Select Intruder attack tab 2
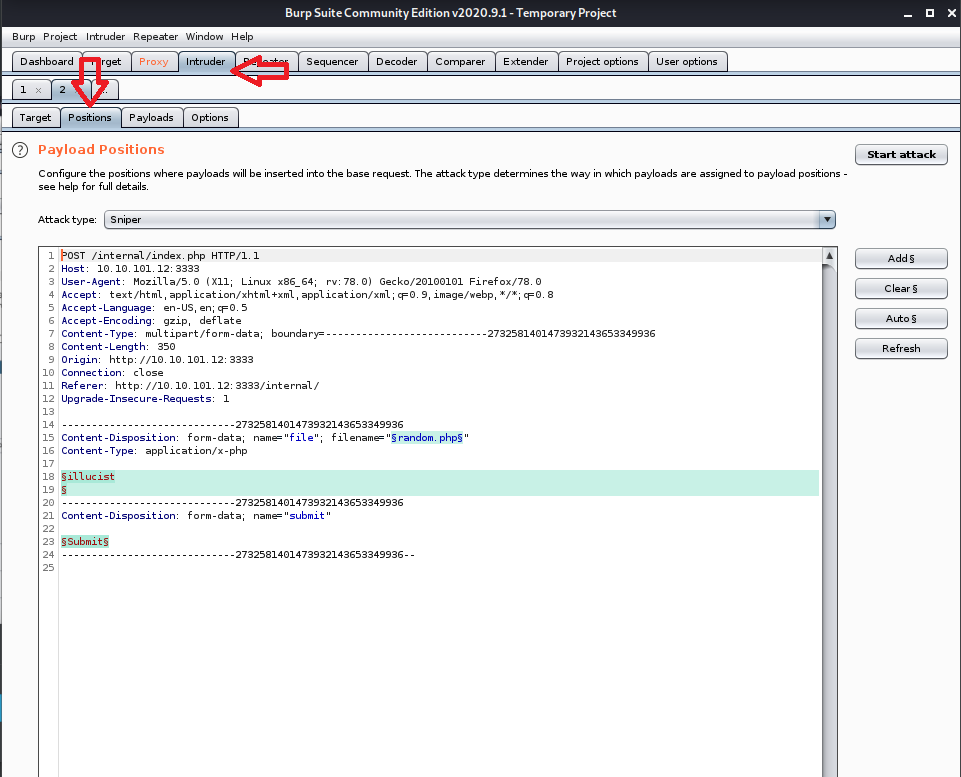This screenshot has width=961, height=777. 63,90
